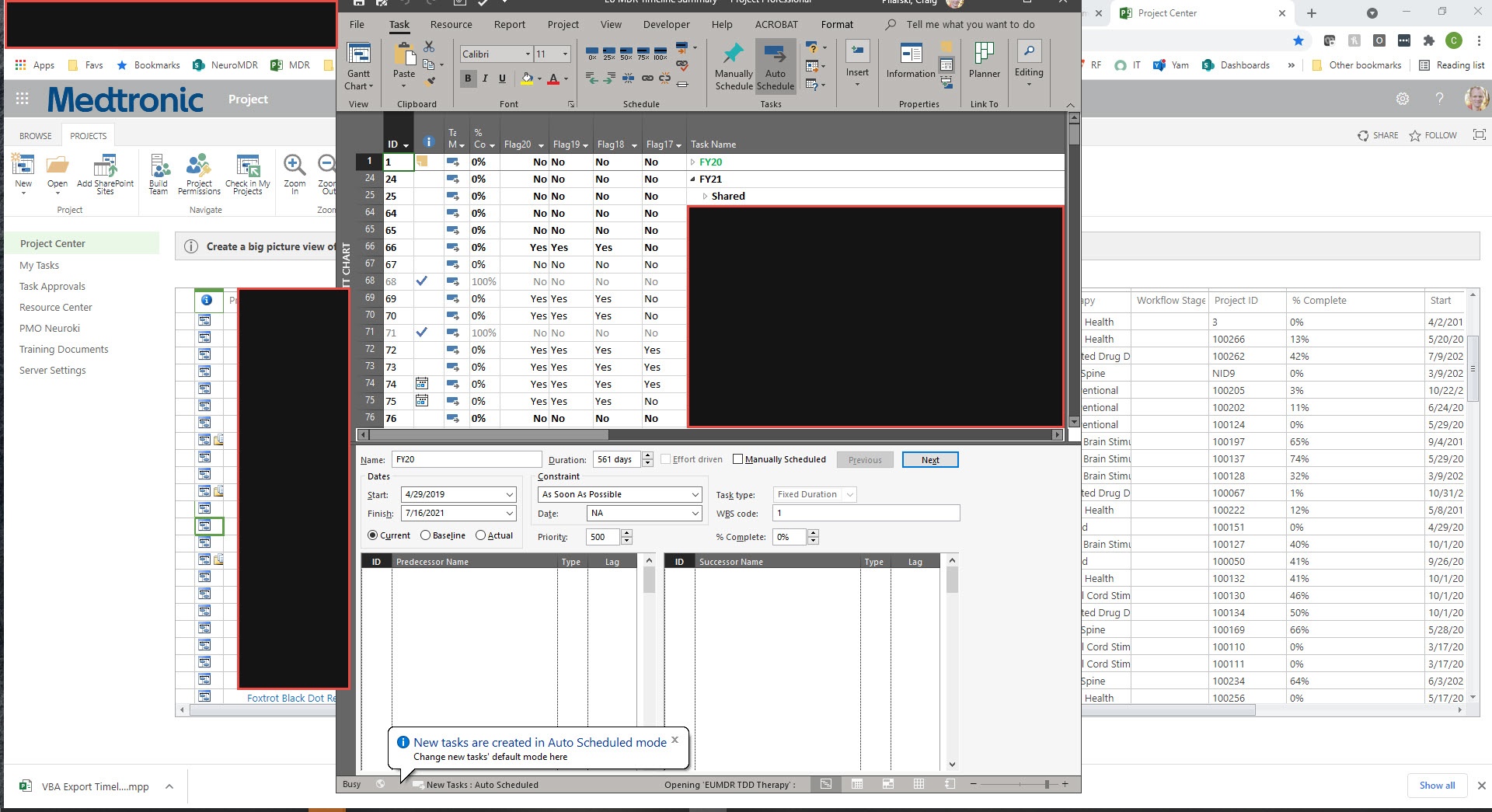Screen dimensions: 1492x812
Task: Click Build Team icon in Project Center ribbon
Action: click(159, 174)
